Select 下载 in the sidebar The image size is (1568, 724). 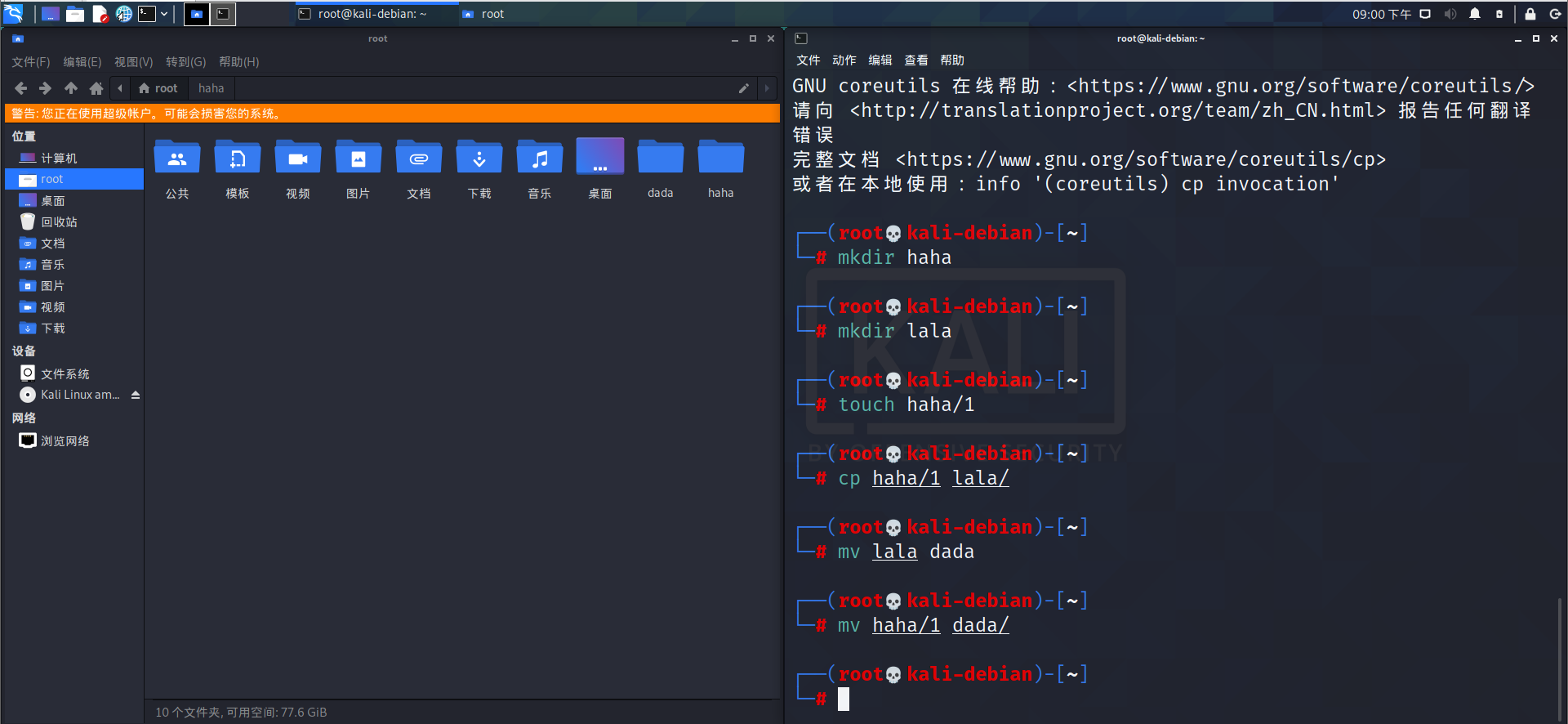pyautogui.click(x=74, y=328)
